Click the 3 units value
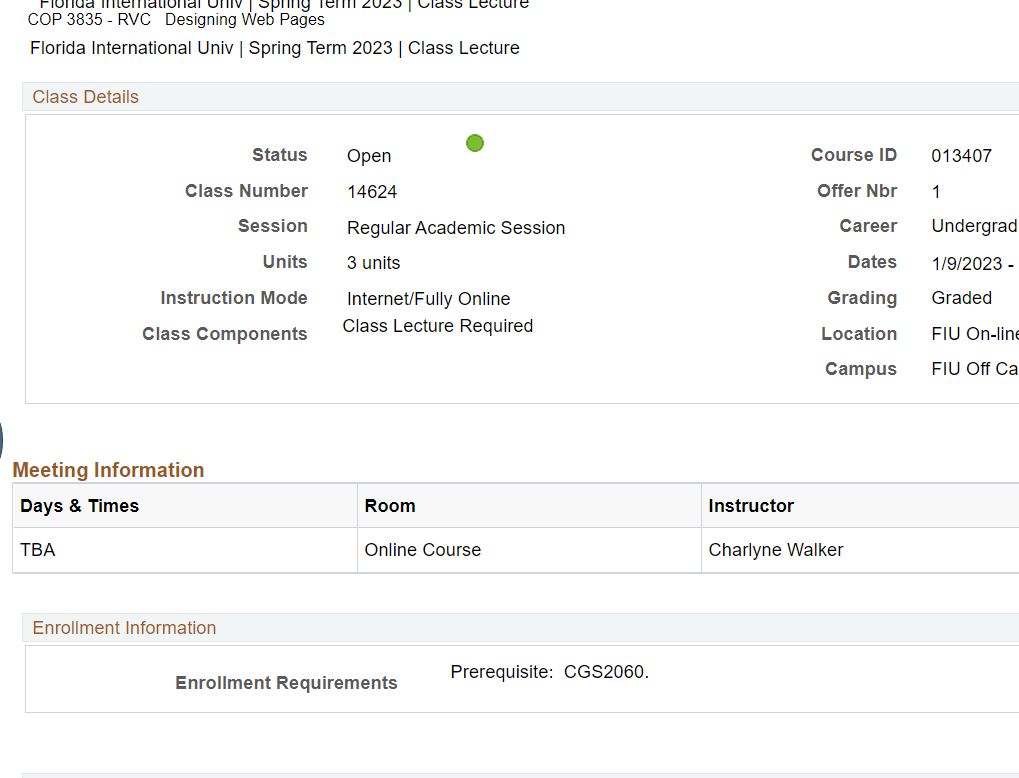 (373, 263)
